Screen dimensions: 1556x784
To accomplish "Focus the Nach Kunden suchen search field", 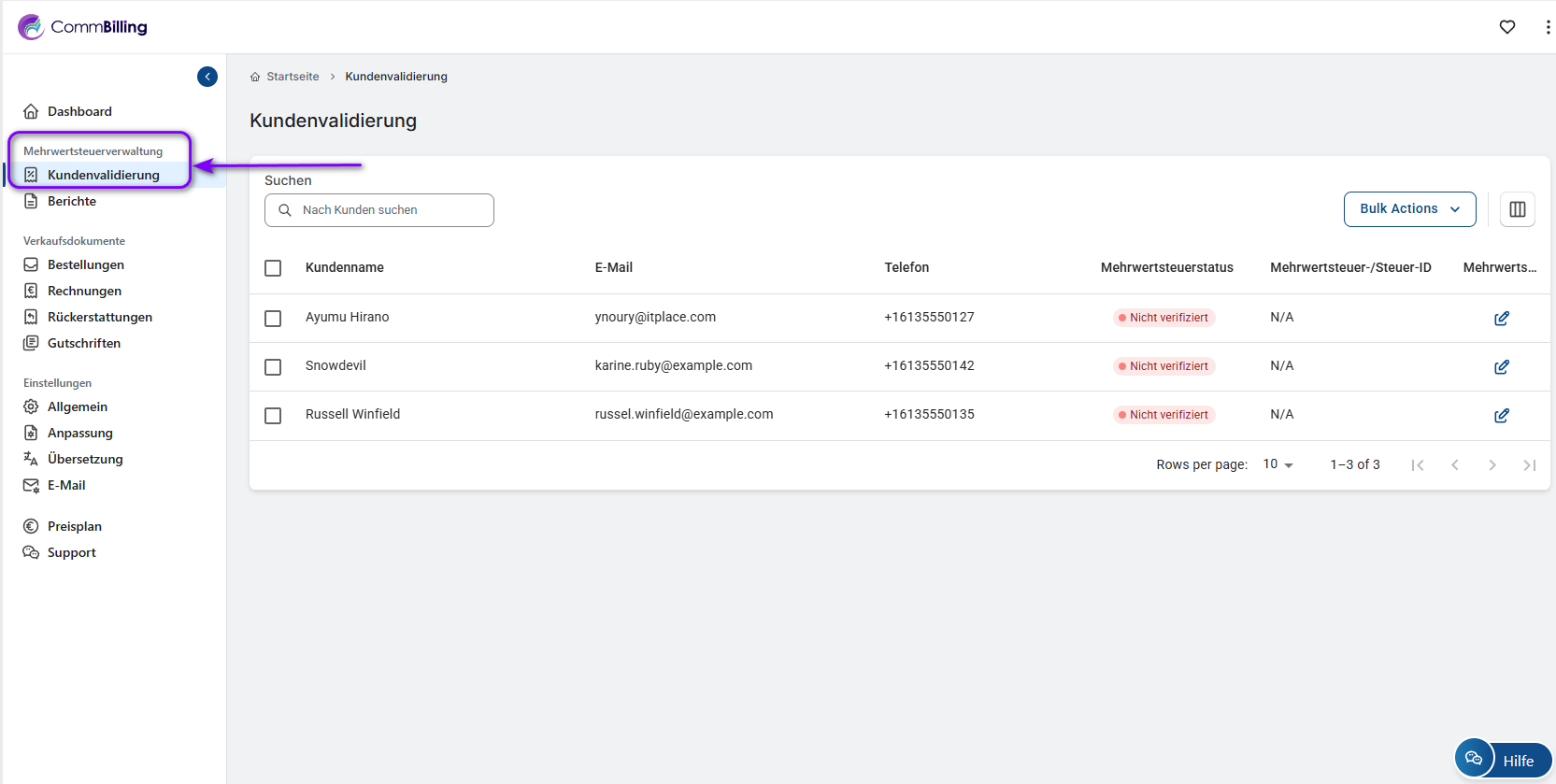I will (x=391, y=210).
